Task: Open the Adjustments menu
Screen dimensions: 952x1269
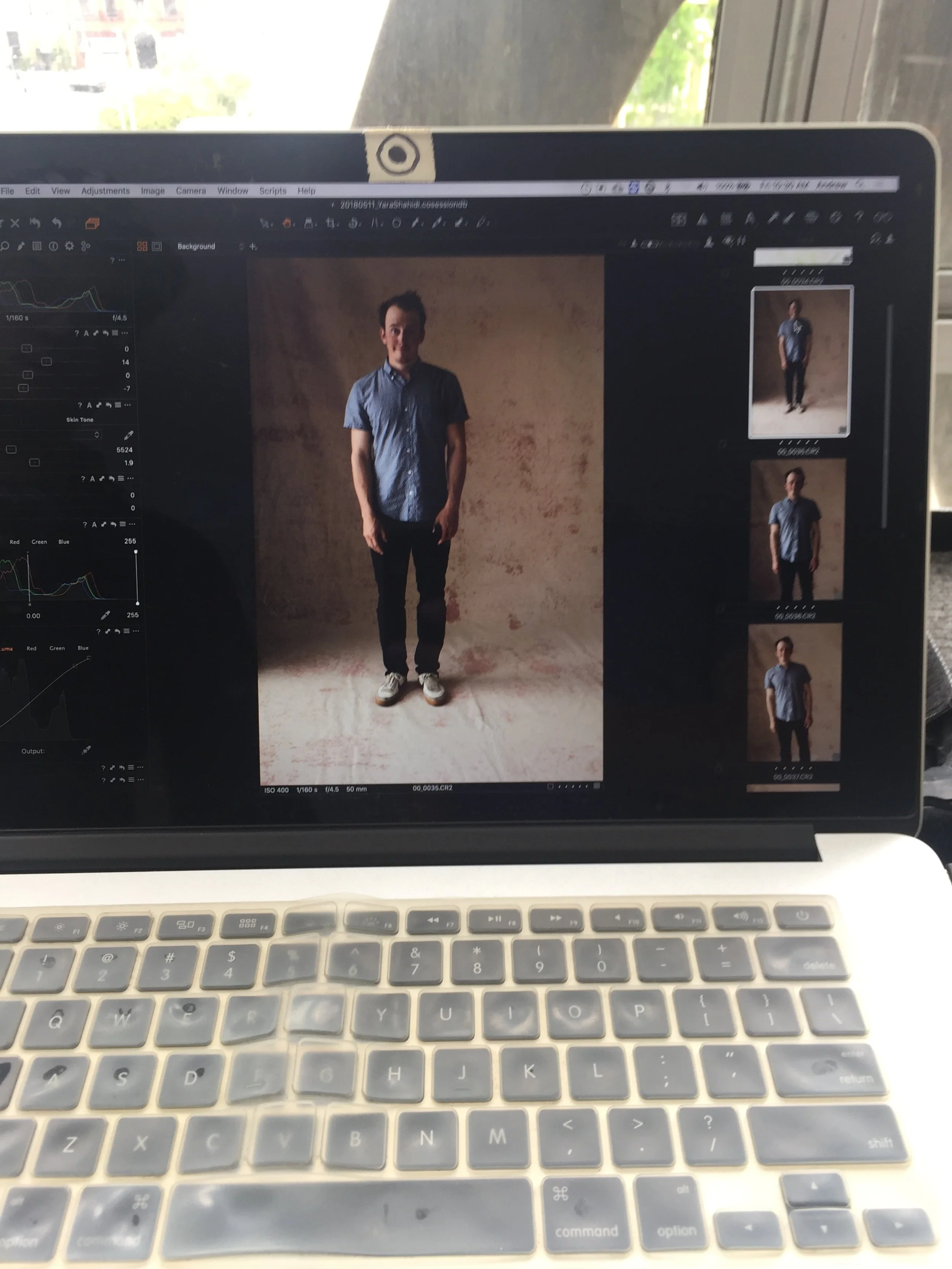Action: click(x=105, y=191)
